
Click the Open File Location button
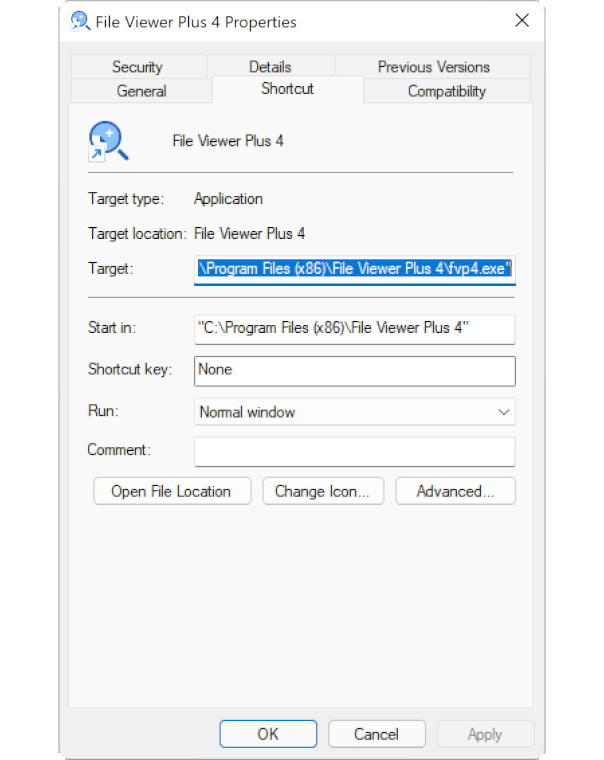tap(172, 491)
